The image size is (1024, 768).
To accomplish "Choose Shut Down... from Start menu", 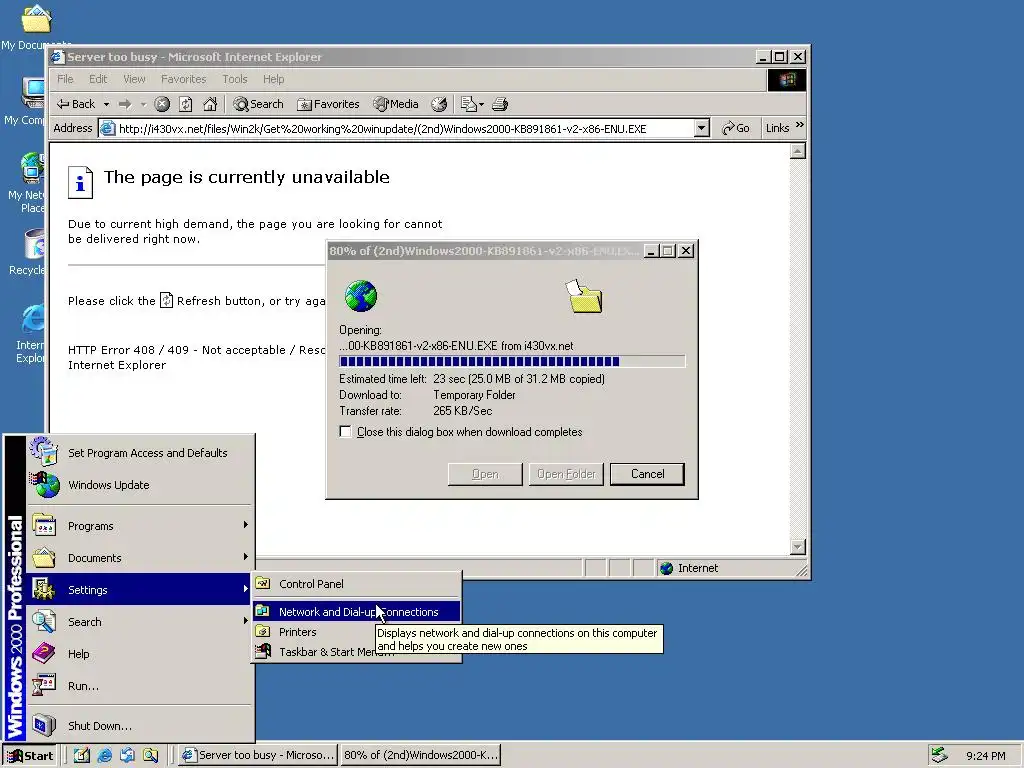I will coord(140,726).
